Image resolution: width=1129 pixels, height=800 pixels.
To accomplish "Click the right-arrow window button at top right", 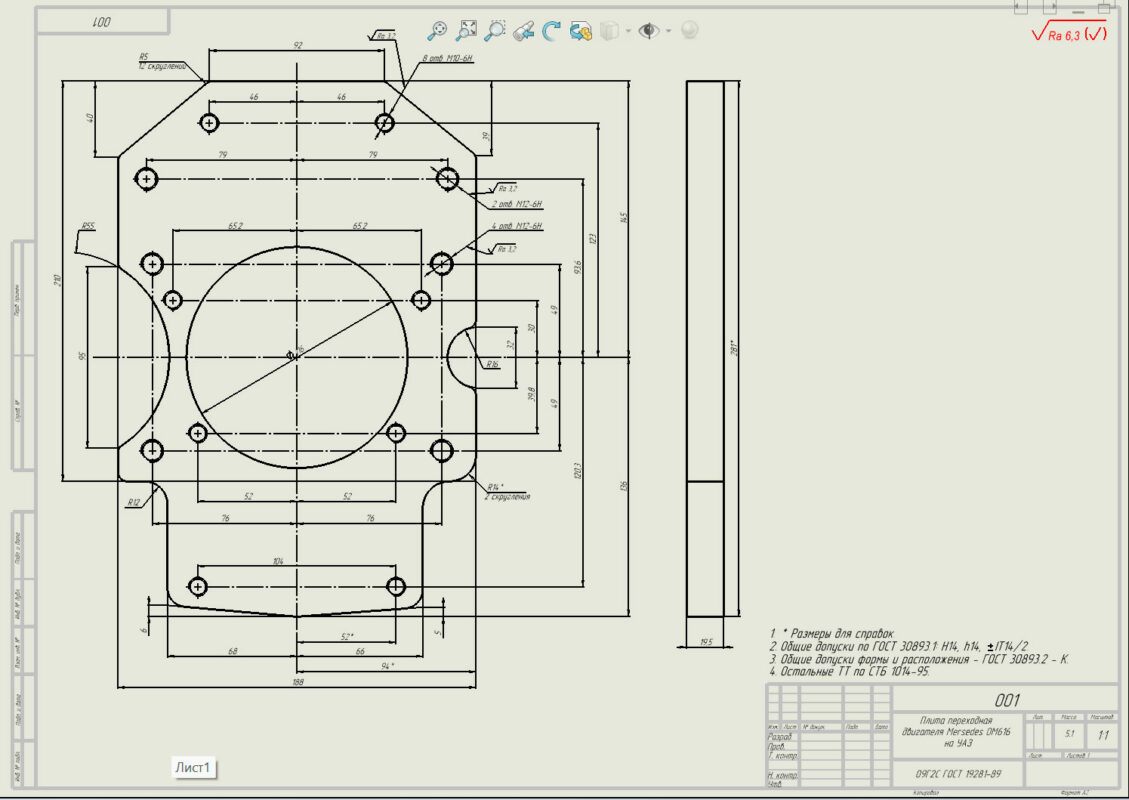I will pos(1049,7).
